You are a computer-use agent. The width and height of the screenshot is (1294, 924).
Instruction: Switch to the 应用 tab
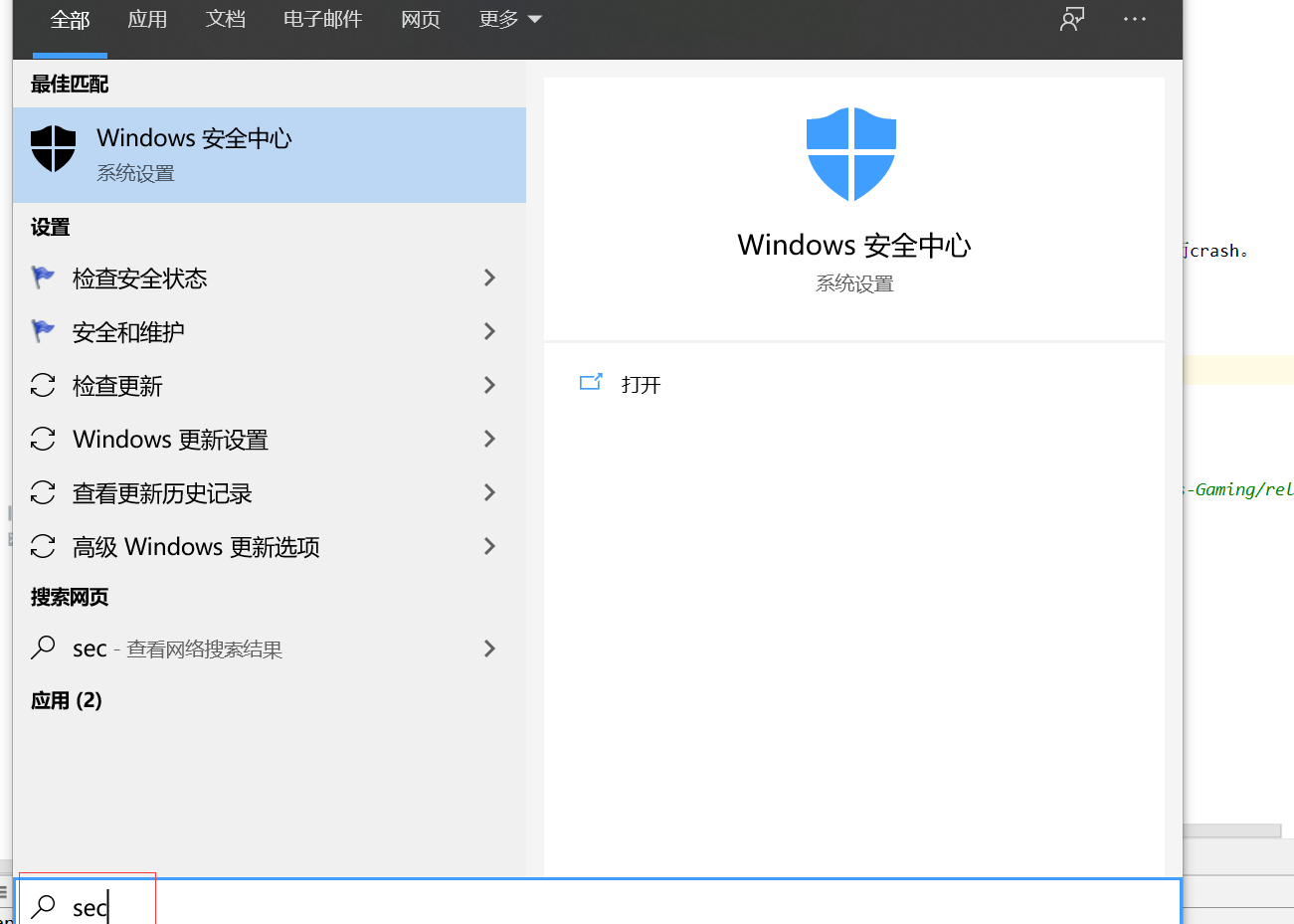point(147,20)
